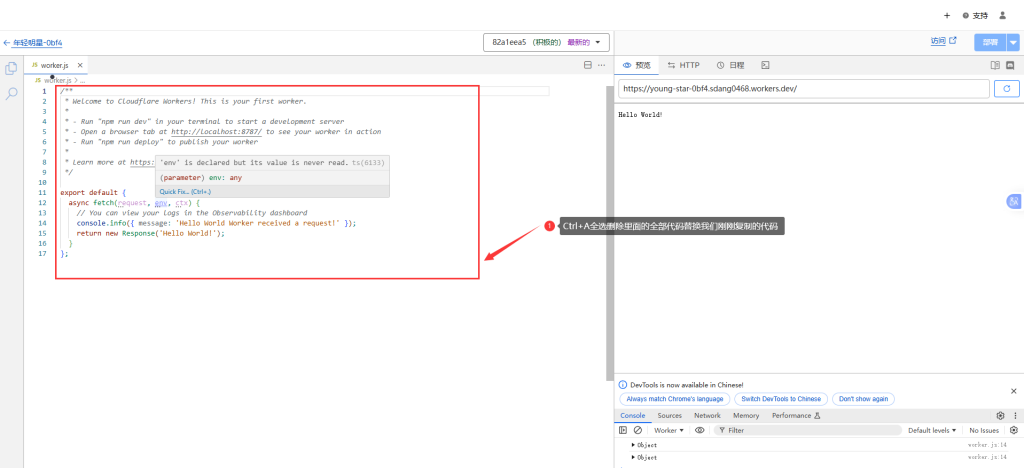This screenshot has height=468, width=1024.
Task: Expand the Default levels dropdown
Action: 930,430
